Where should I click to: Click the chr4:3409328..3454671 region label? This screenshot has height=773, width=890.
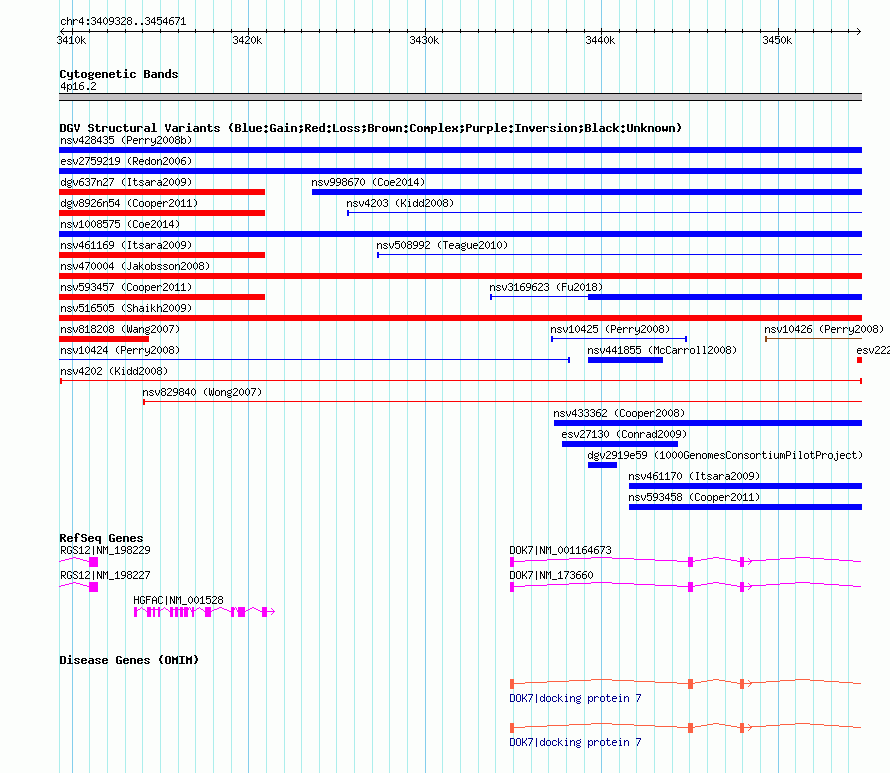pyautogui.click(x=123, y=21)
